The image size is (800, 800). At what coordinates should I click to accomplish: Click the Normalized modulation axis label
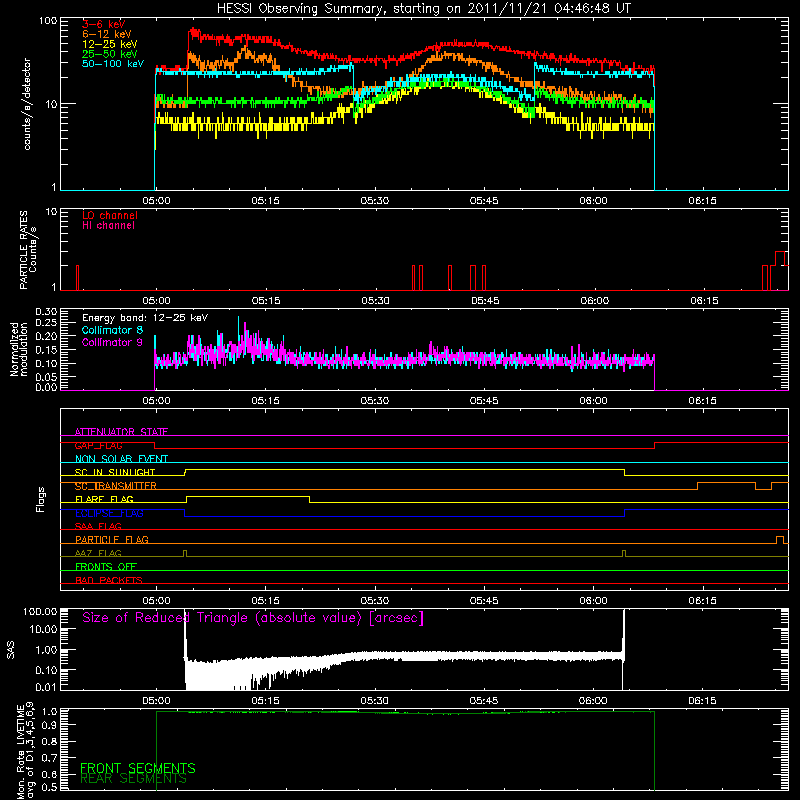click(x=19, y=349)
